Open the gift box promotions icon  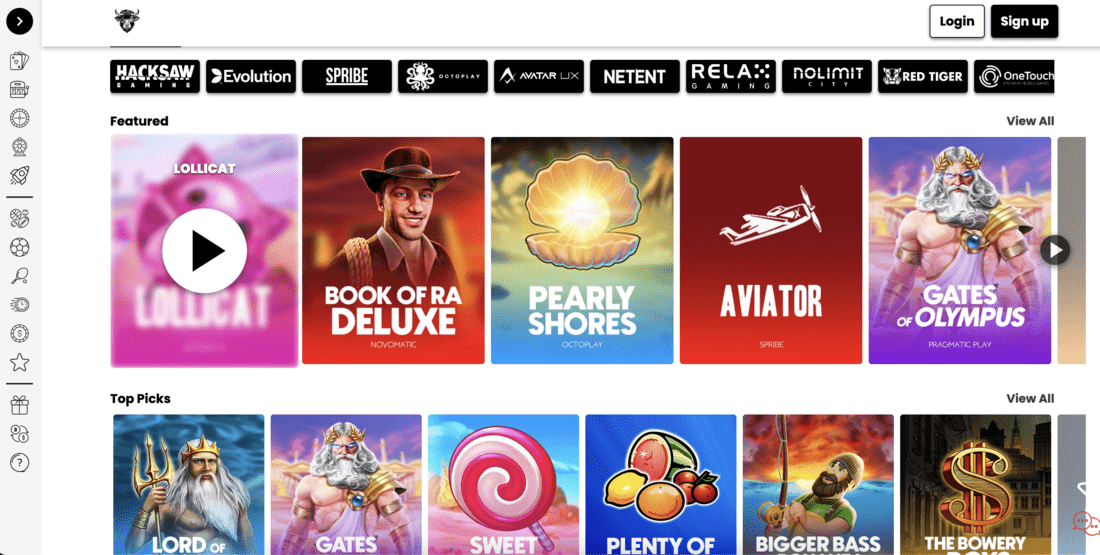point(20,405)
